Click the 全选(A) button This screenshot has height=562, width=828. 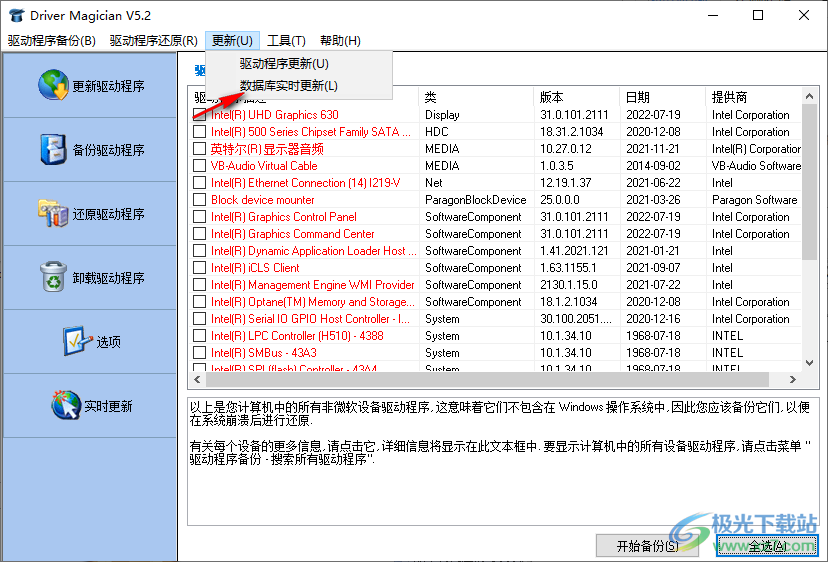(767, 546)
